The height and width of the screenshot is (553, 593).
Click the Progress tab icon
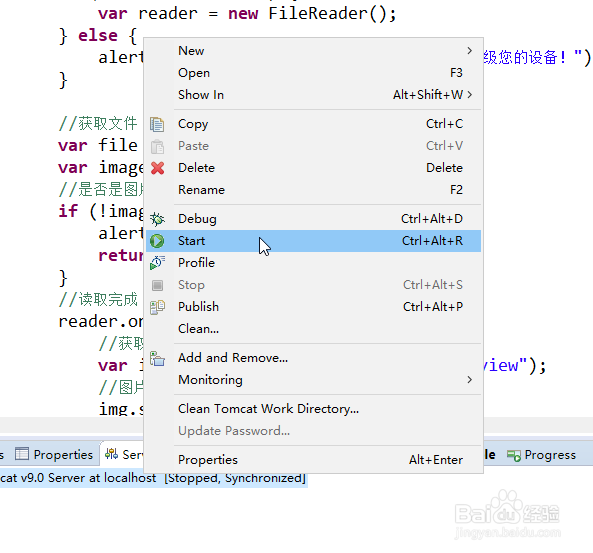[x=514, y=455]
